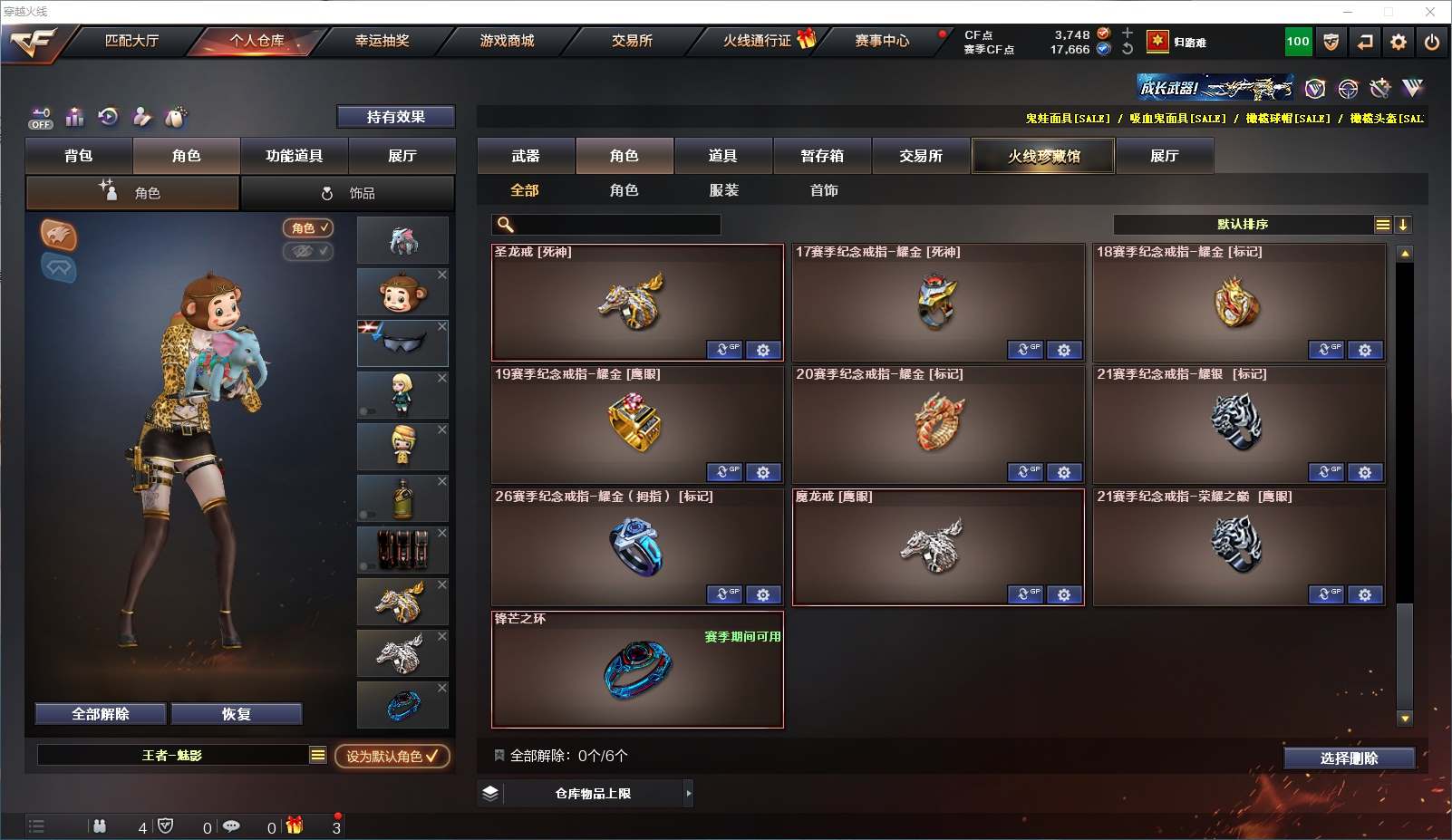Open gear settings on 圣龙戒 ring

tap(763, 350)
